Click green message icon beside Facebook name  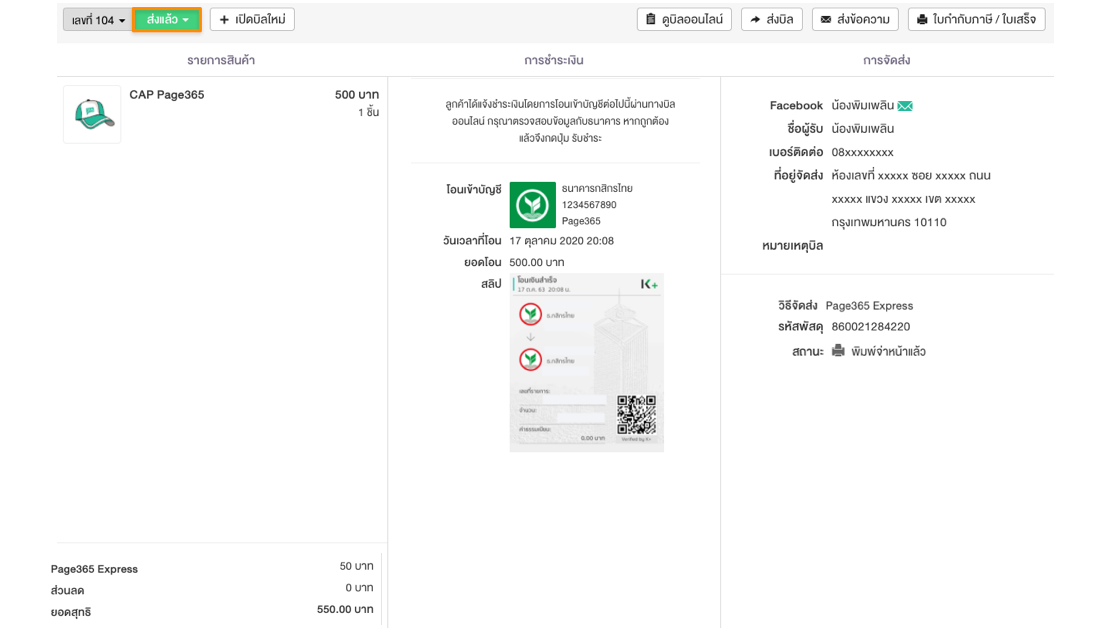pyautogui.click(x=905, y=106)
